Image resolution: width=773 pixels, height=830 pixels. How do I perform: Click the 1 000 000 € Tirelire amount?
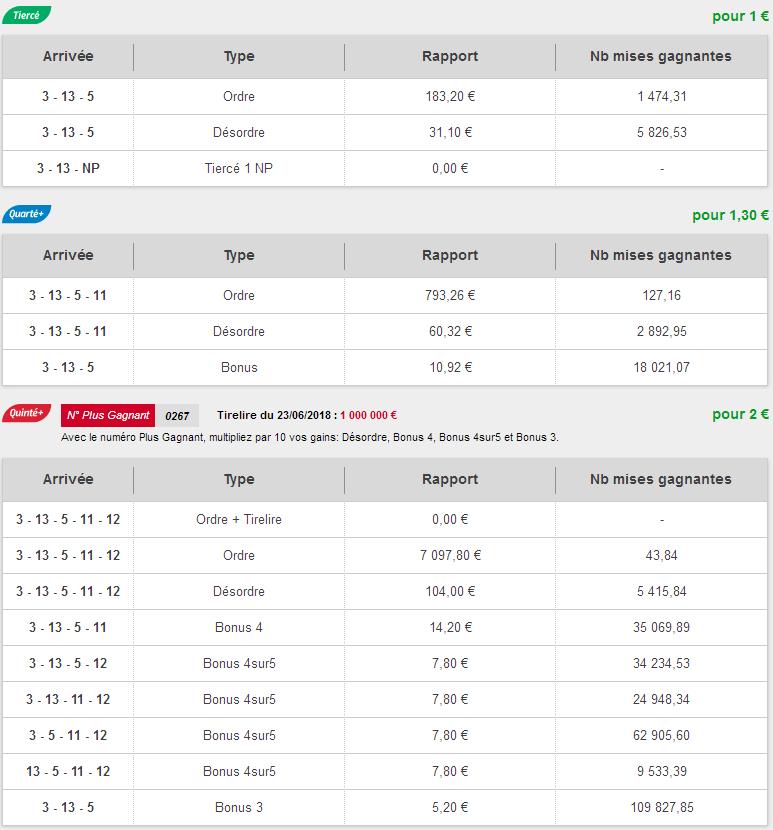368,415
